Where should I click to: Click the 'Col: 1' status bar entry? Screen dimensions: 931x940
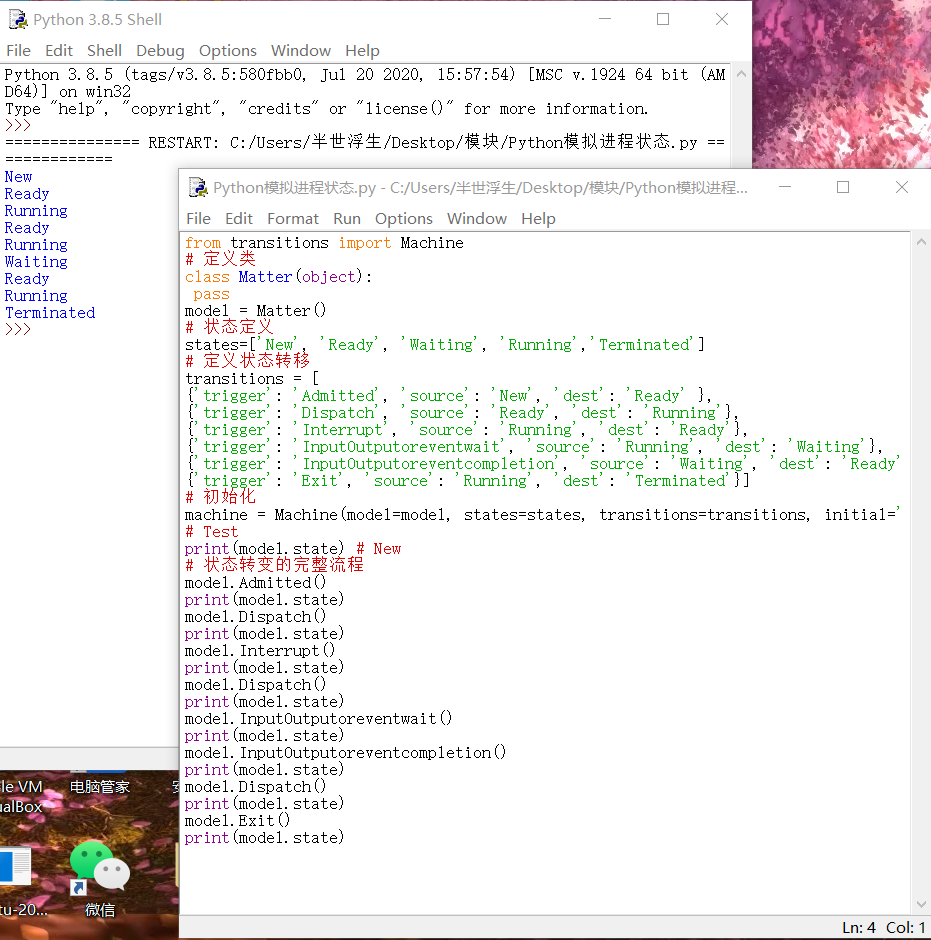[906, 927]
